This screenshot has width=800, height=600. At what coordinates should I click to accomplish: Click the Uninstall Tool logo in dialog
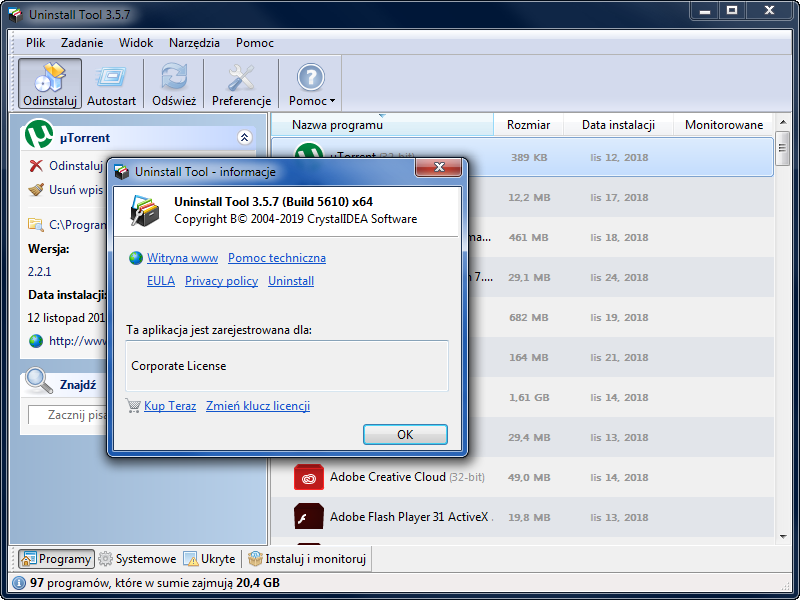145,211
